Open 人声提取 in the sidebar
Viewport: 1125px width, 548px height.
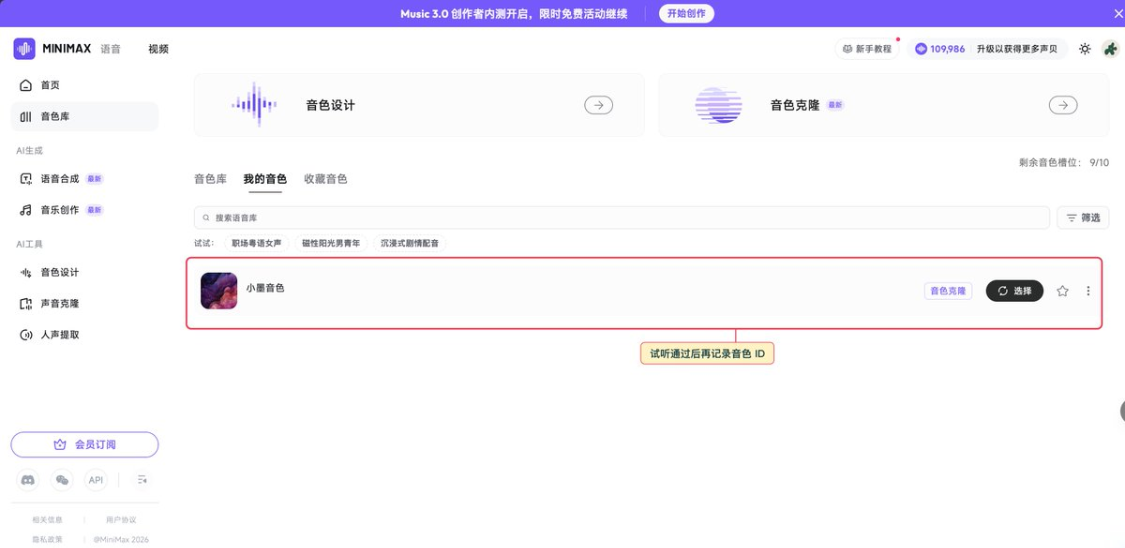click(x=85, y=335)
